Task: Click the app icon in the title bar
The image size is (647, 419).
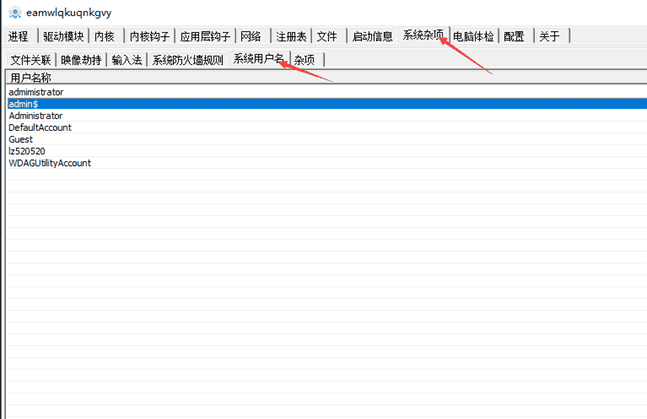Action: point(14,12)
